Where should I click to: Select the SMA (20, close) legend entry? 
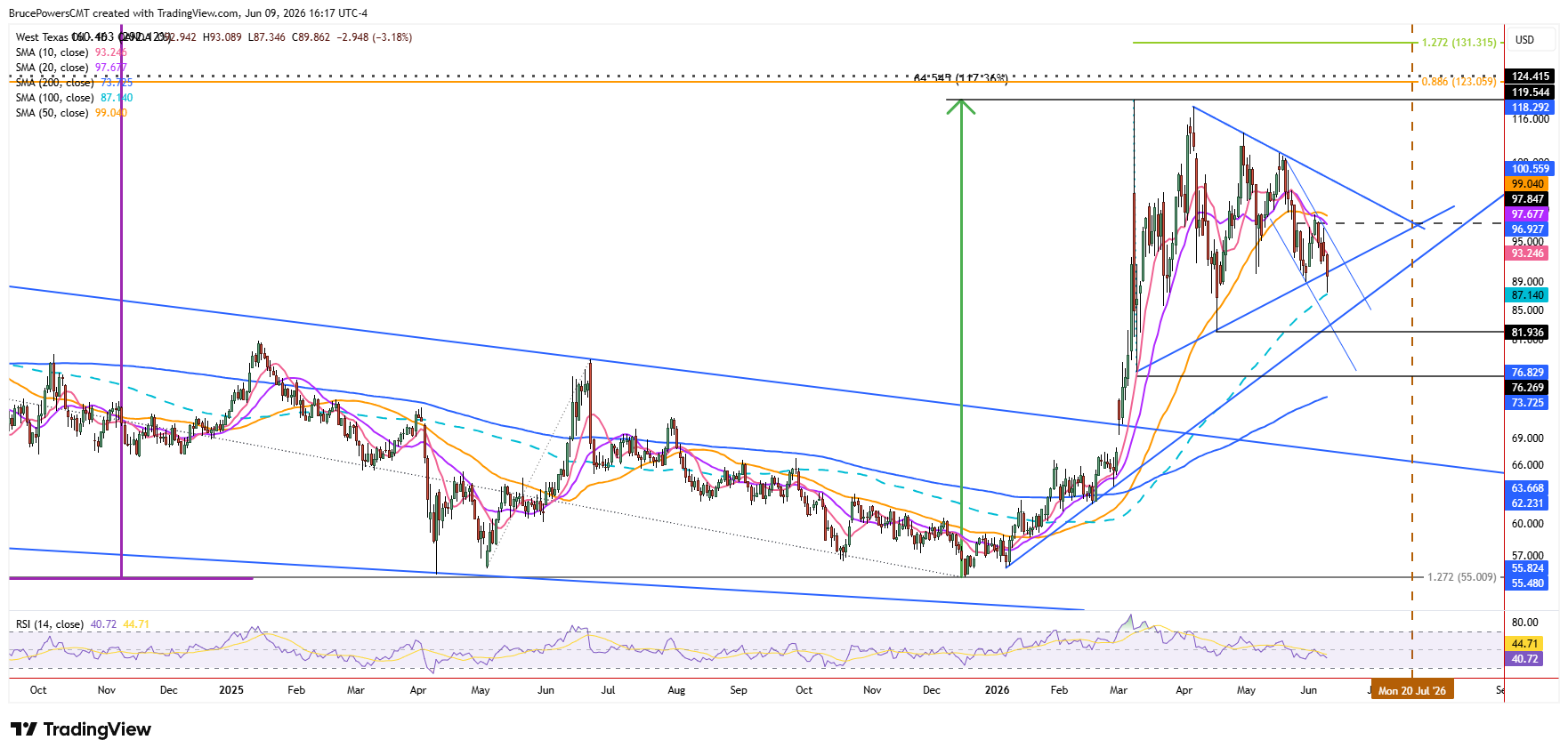pos(71,68)
